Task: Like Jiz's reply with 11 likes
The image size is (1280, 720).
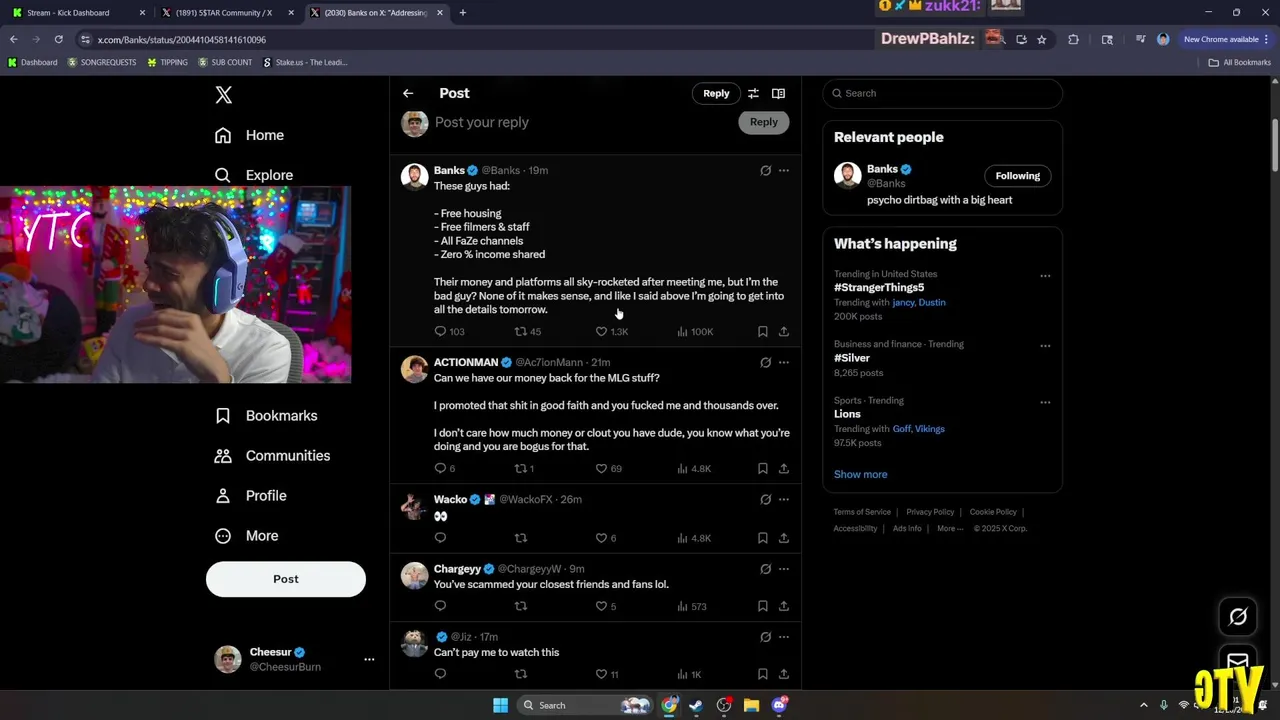Action: (607, 674)
